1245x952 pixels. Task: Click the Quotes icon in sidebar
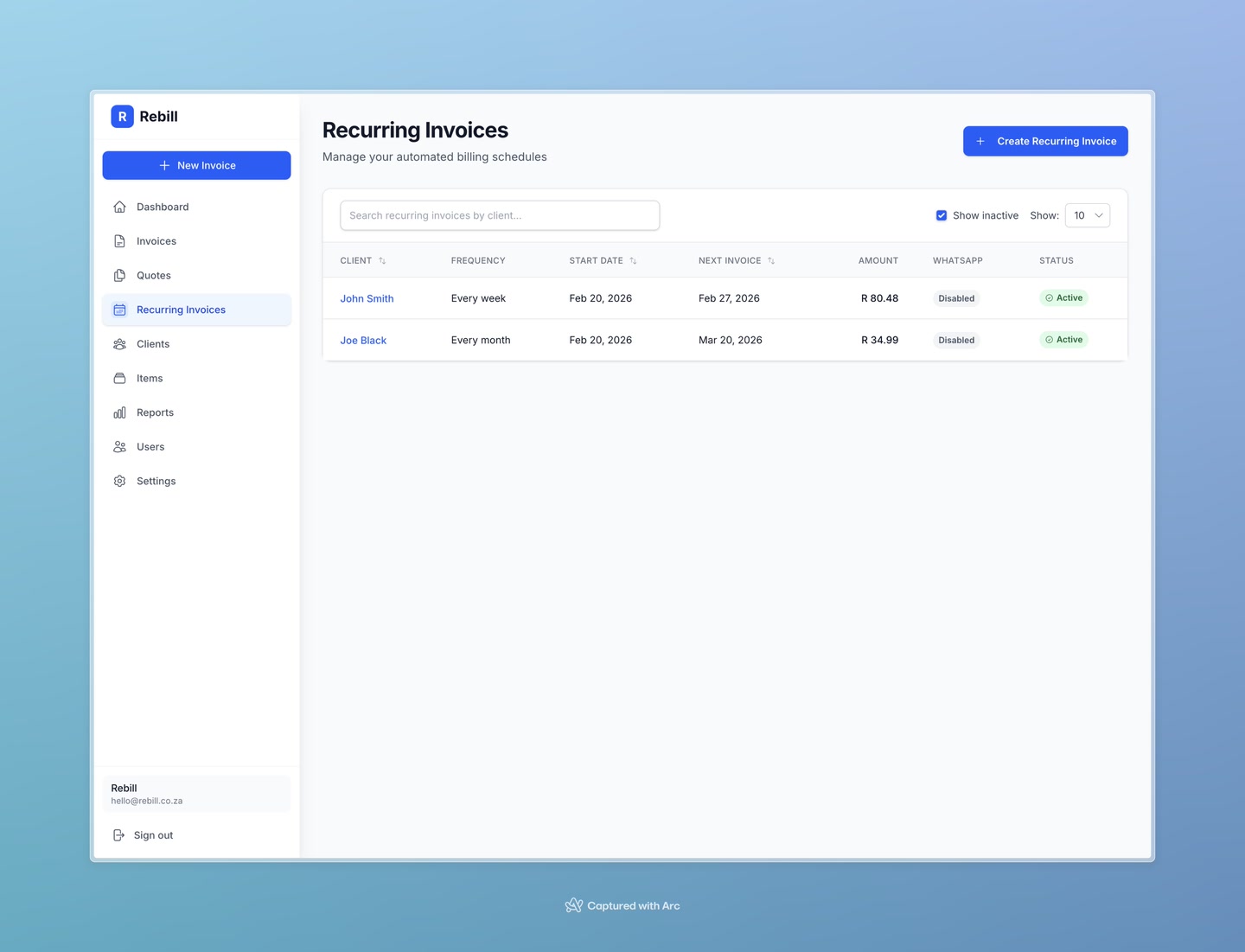pos(120,276)
